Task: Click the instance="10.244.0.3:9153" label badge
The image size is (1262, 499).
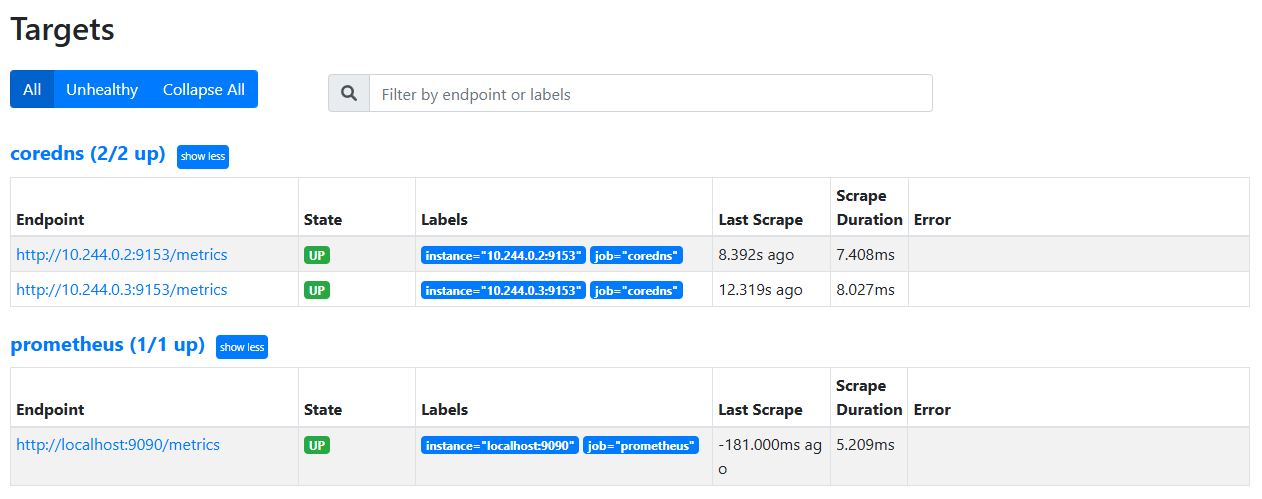Action: [x=503, y=291]
